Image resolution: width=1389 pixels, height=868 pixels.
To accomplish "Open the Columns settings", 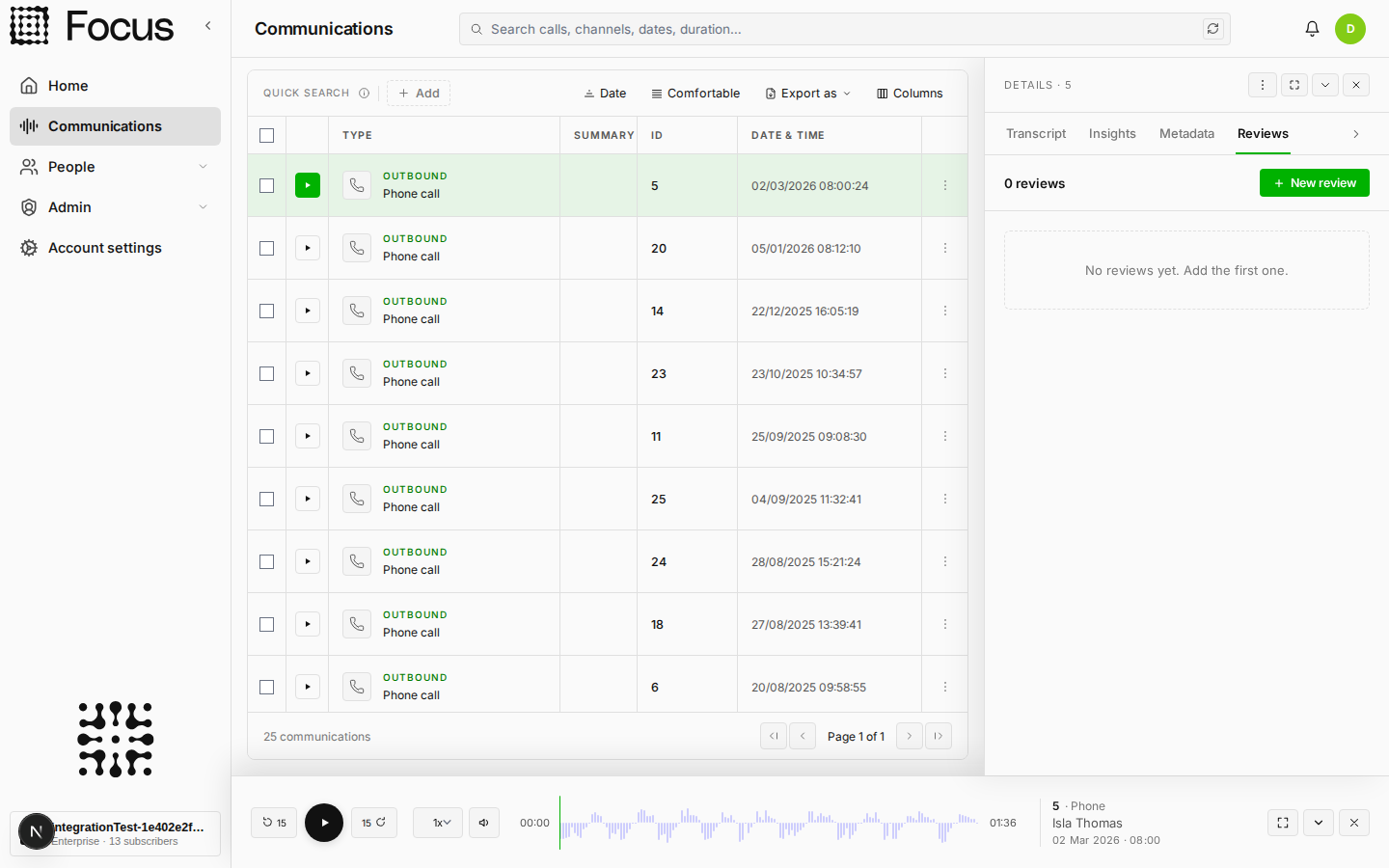I will [910, 94].
